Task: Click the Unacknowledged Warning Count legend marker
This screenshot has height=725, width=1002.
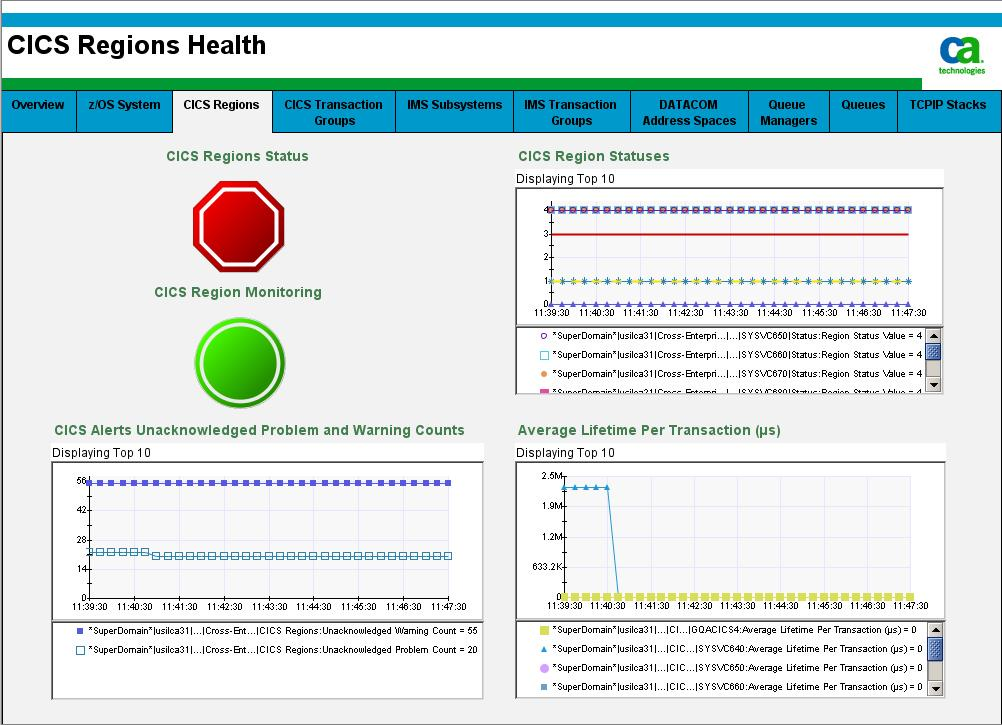Action: click(80, 631)
